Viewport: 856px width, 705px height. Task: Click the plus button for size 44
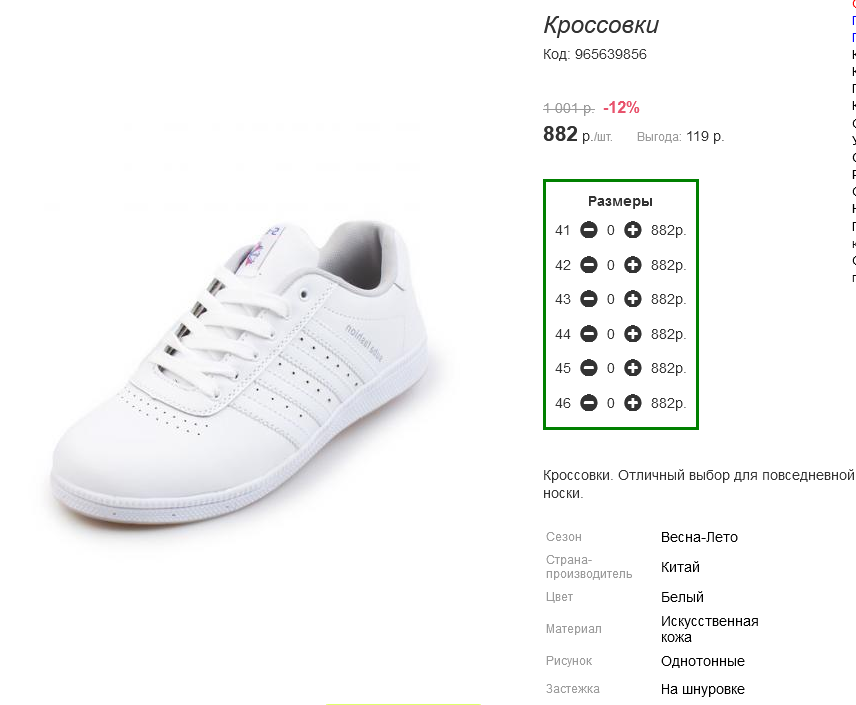click(x=632, y=334)
